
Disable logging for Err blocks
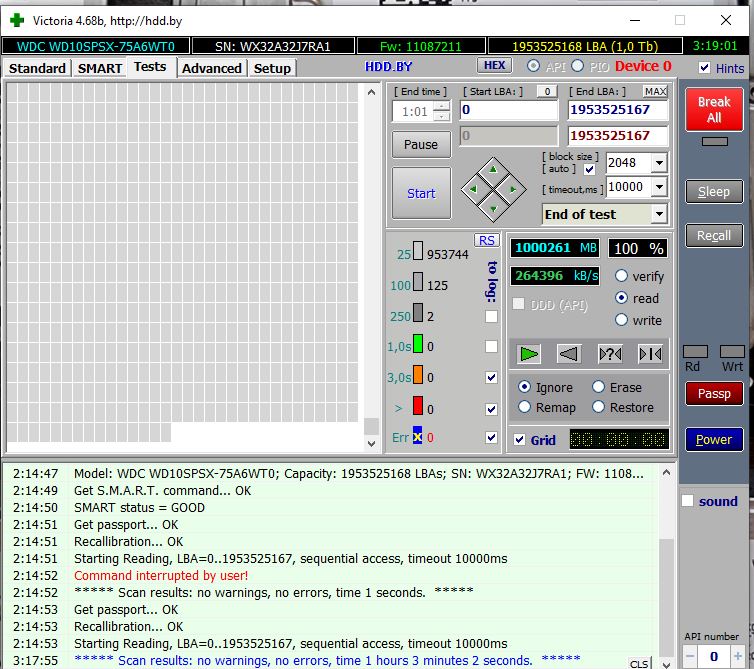tap(491, 437)
